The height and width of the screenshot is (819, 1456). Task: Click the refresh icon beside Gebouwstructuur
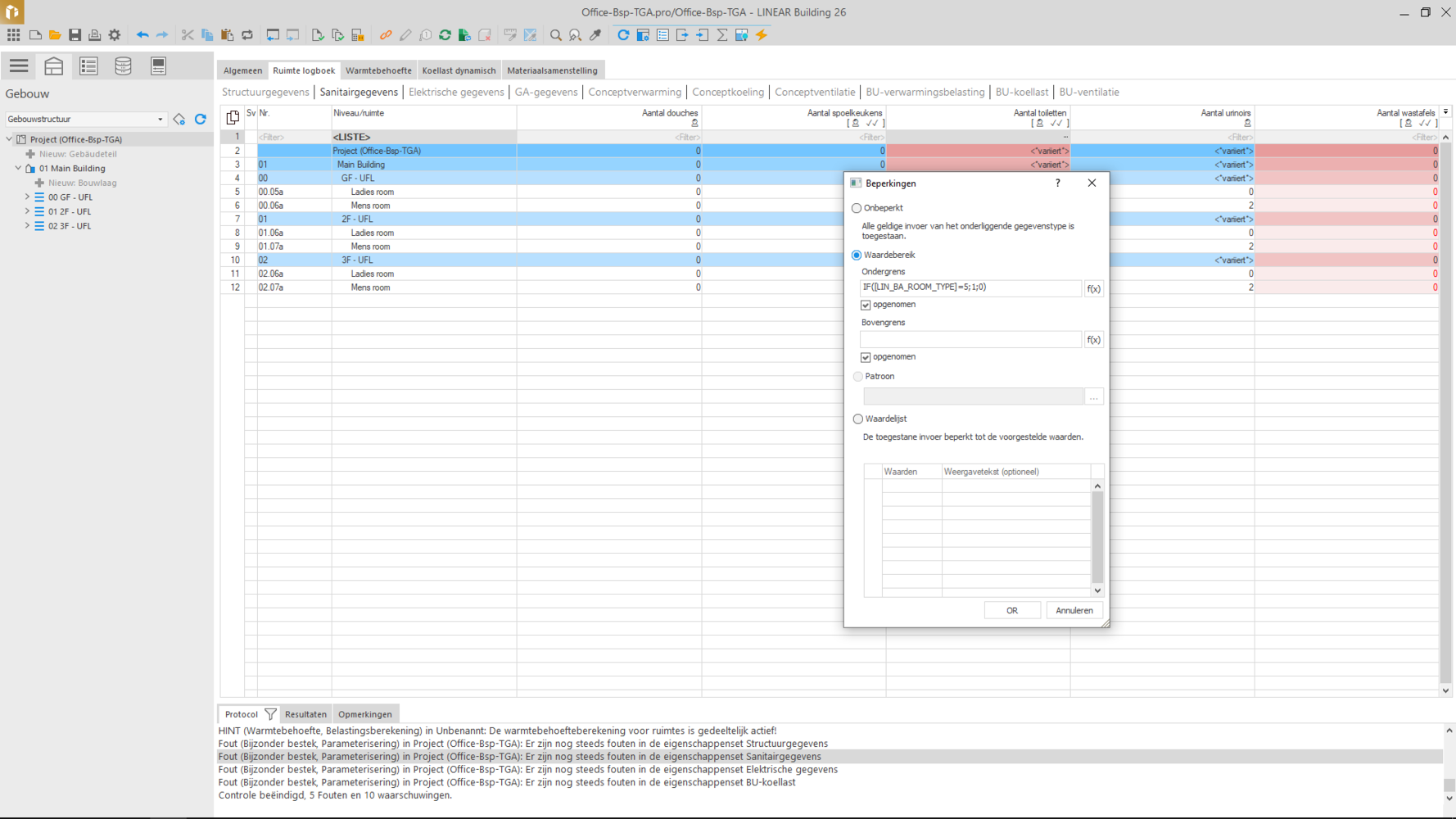coord(201,120)
